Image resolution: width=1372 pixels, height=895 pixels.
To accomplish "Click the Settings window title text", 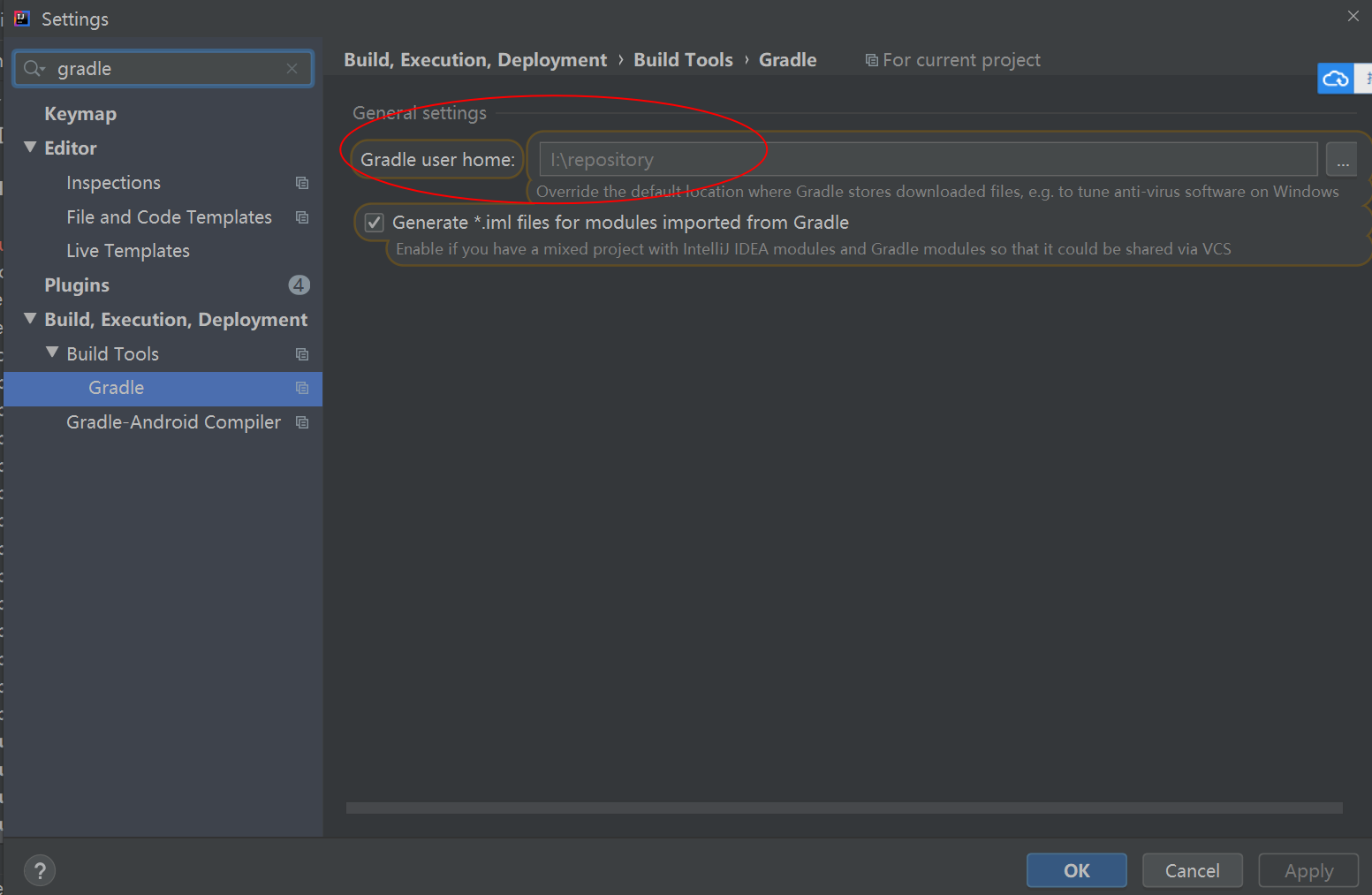I will click(x=75, y=19).
